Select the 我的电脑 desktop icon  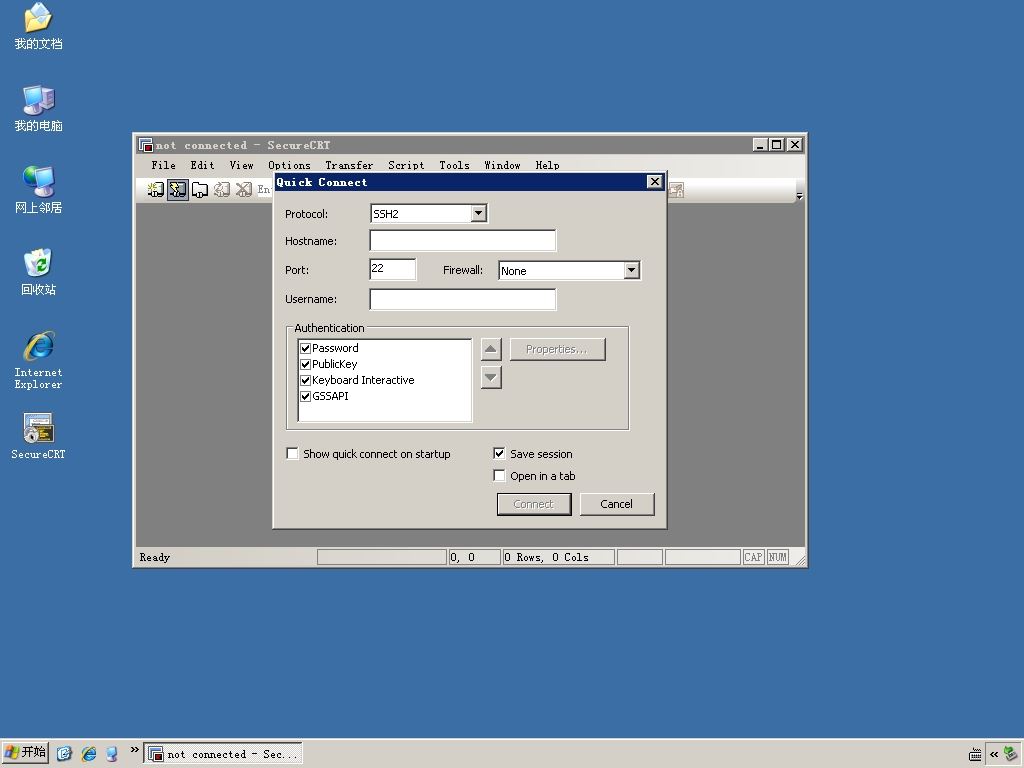point(38,108)
